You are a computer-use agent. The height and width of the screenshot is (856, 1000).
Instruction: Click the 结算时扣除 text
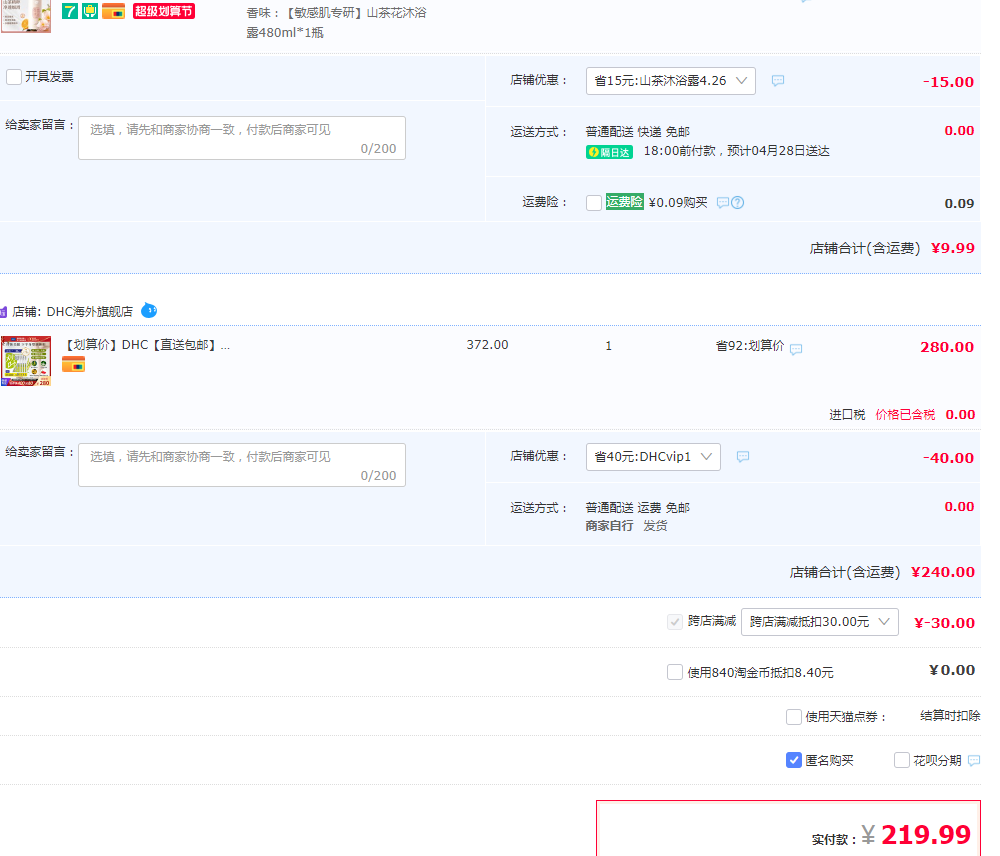[950, 716]
